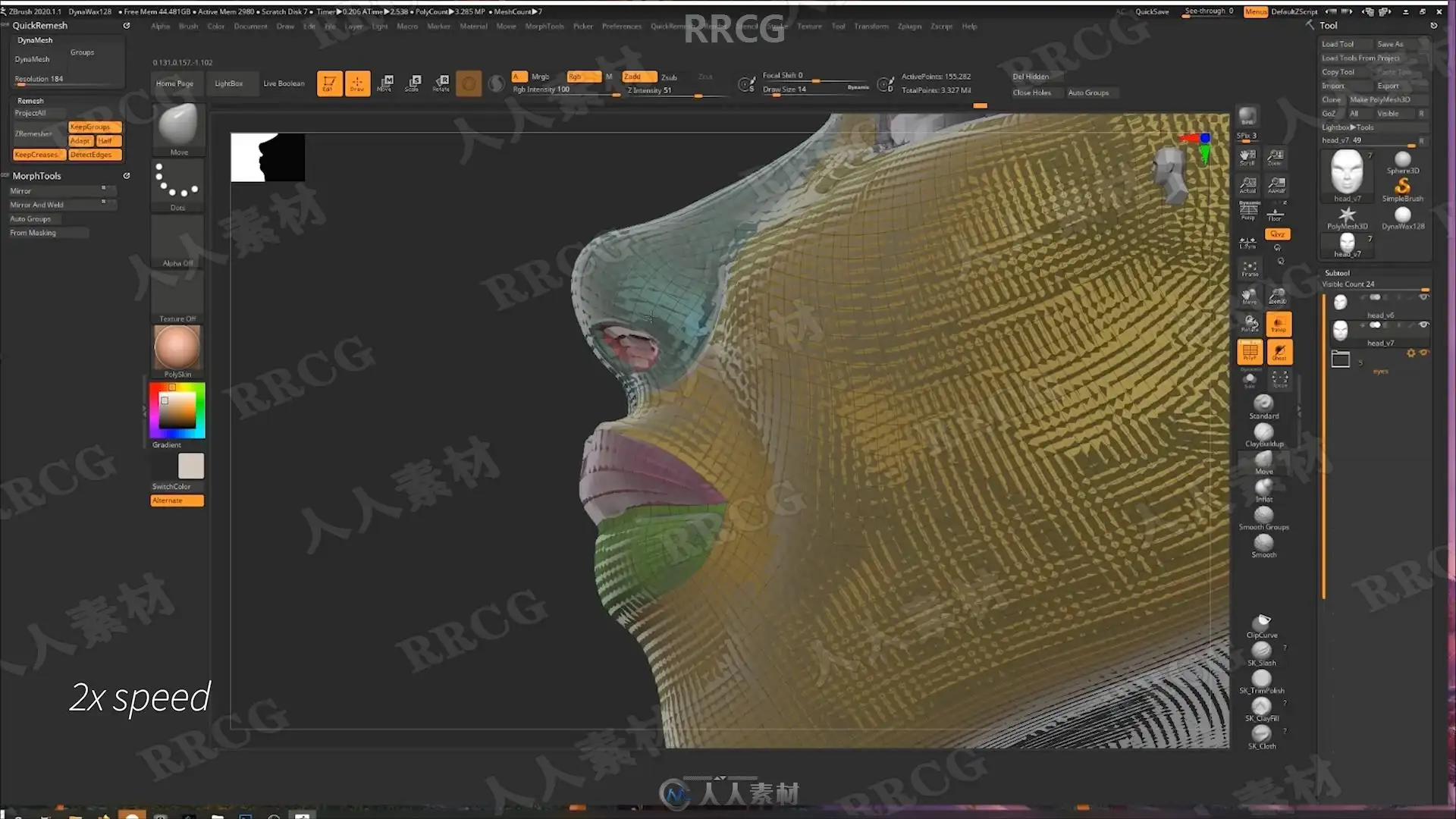Adjust the Draw Size slider

(x=815, y=89)
